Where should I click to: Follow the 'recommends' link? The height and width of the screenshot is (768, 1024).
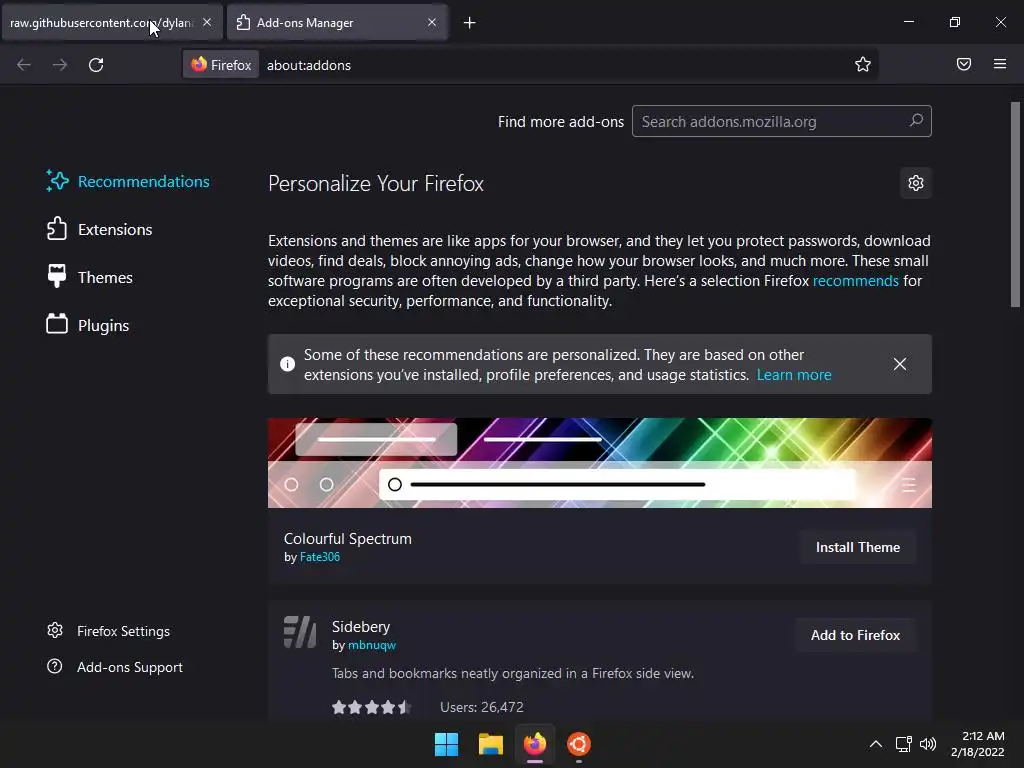coord(856,281)
